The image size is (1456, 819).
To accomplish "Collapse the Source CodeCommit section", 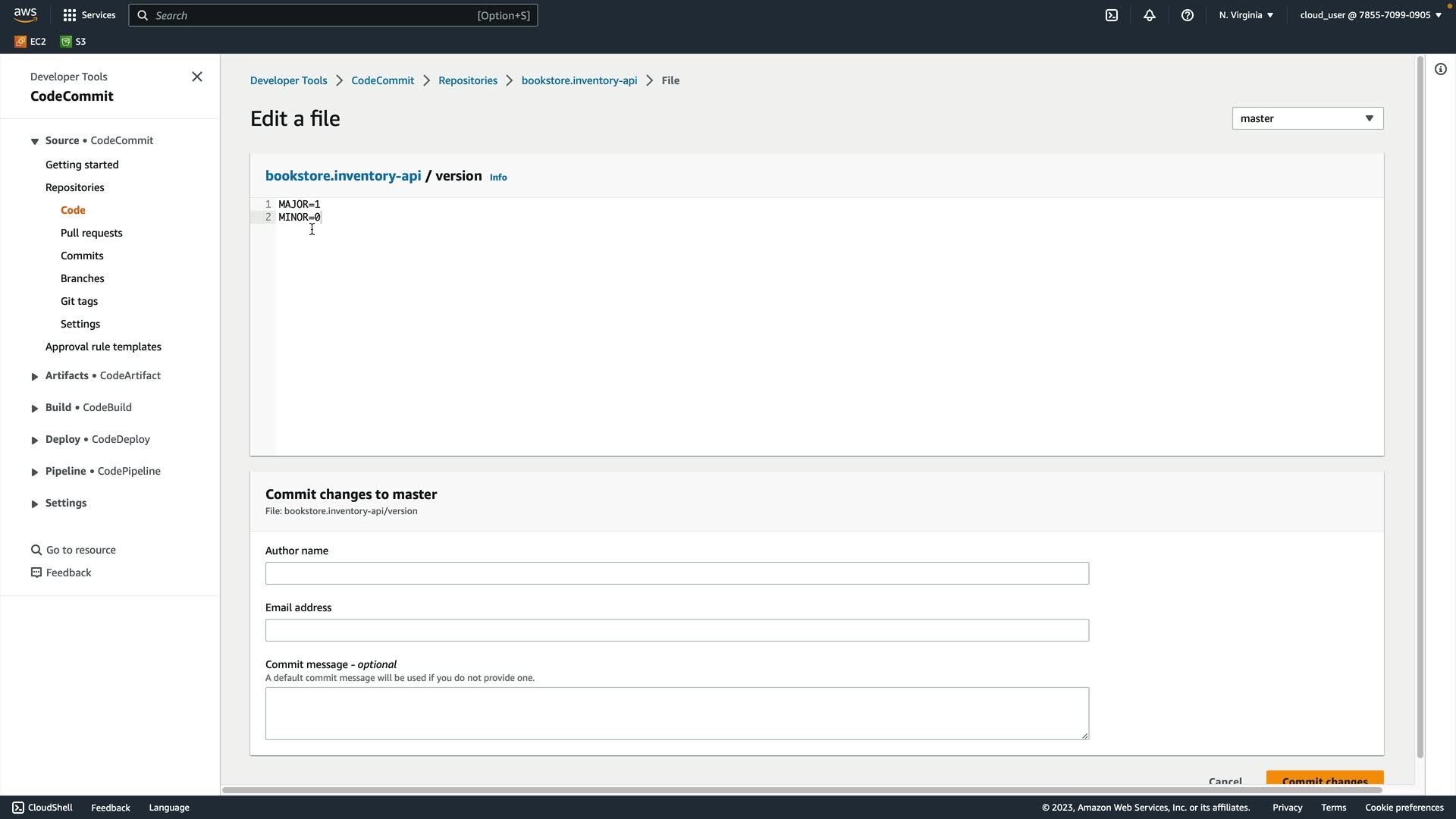I will point(35,141).
